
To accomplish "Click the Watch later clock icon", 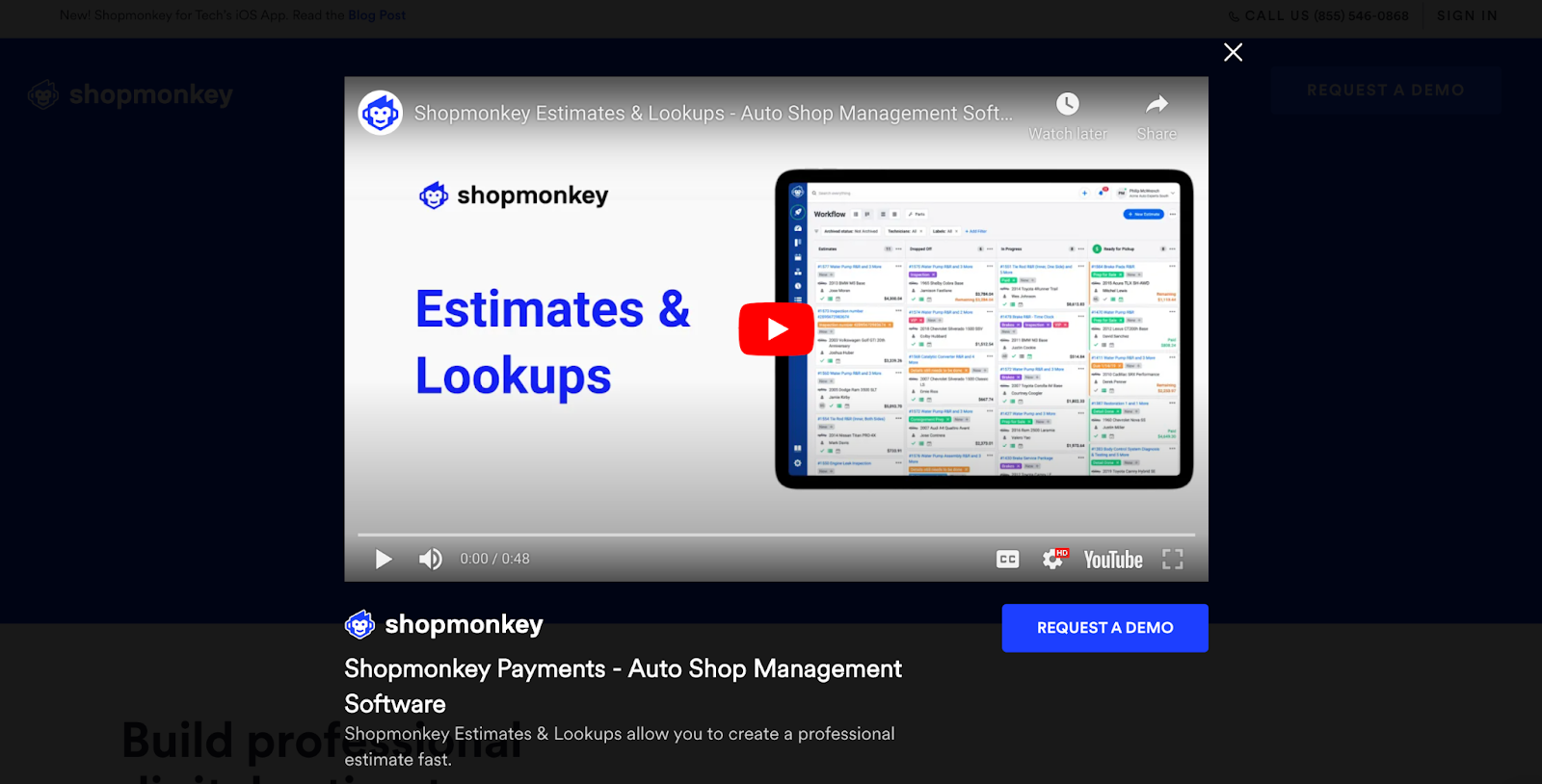I will (x=1067, y=104).
